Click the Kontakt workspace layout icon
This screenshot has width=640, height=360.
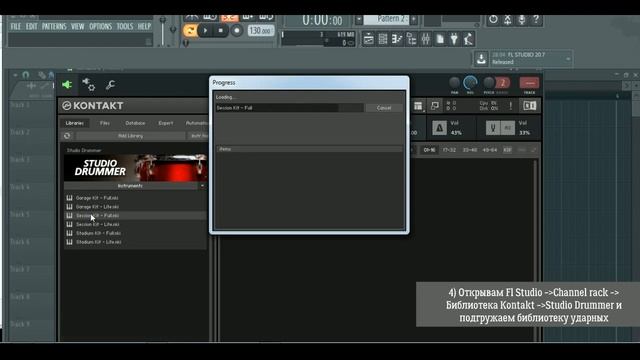(418, 106)
